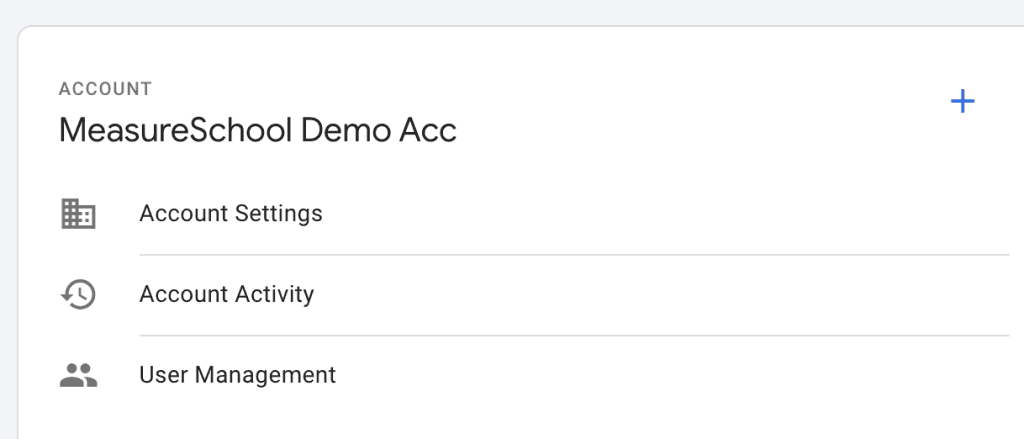Click the people icon beside User Management
The image size is (1024, 439).
click(78, 375)
